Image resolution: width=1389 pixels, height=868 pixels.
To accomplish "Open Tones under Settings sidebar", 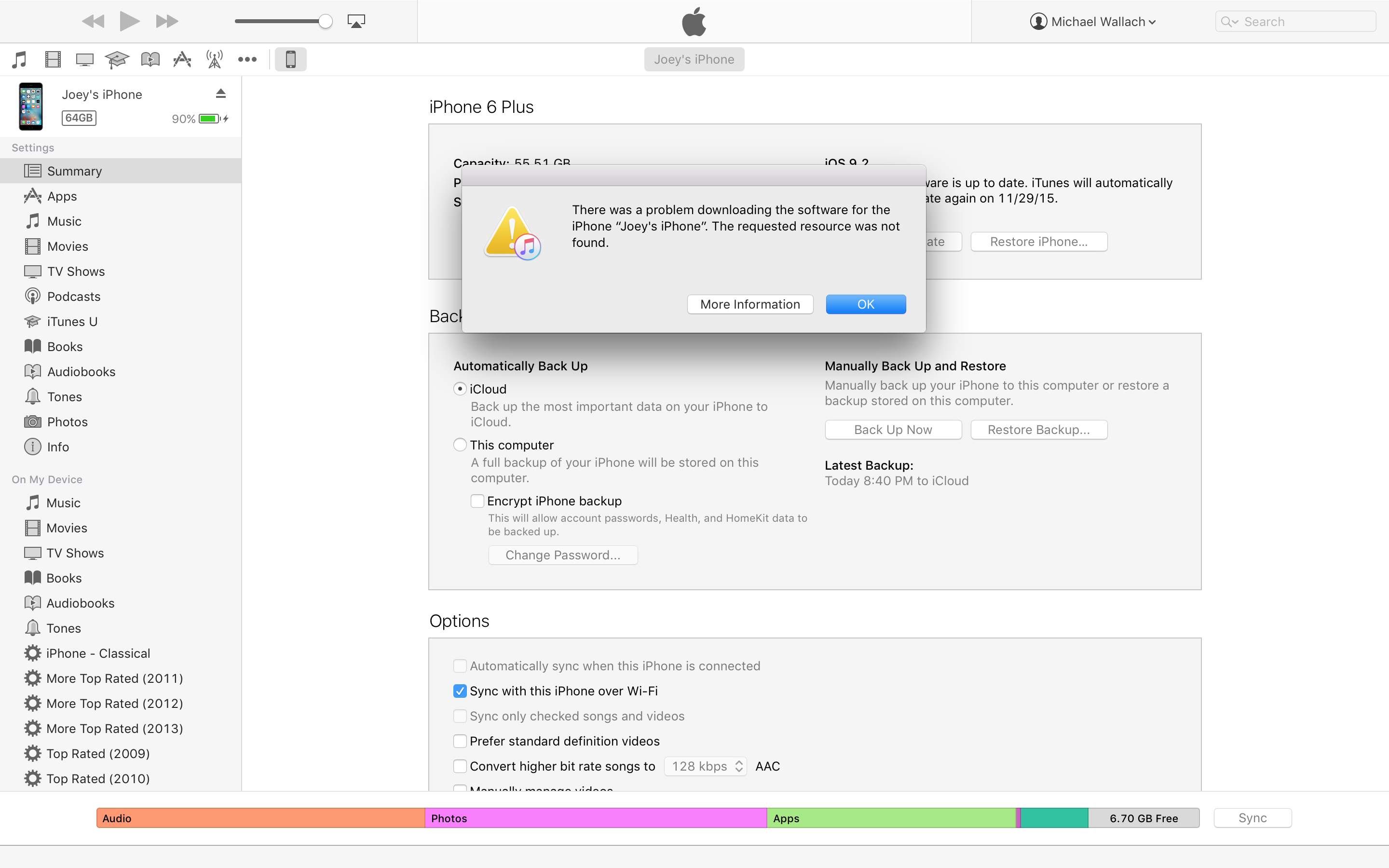I will tap(121, 397).
